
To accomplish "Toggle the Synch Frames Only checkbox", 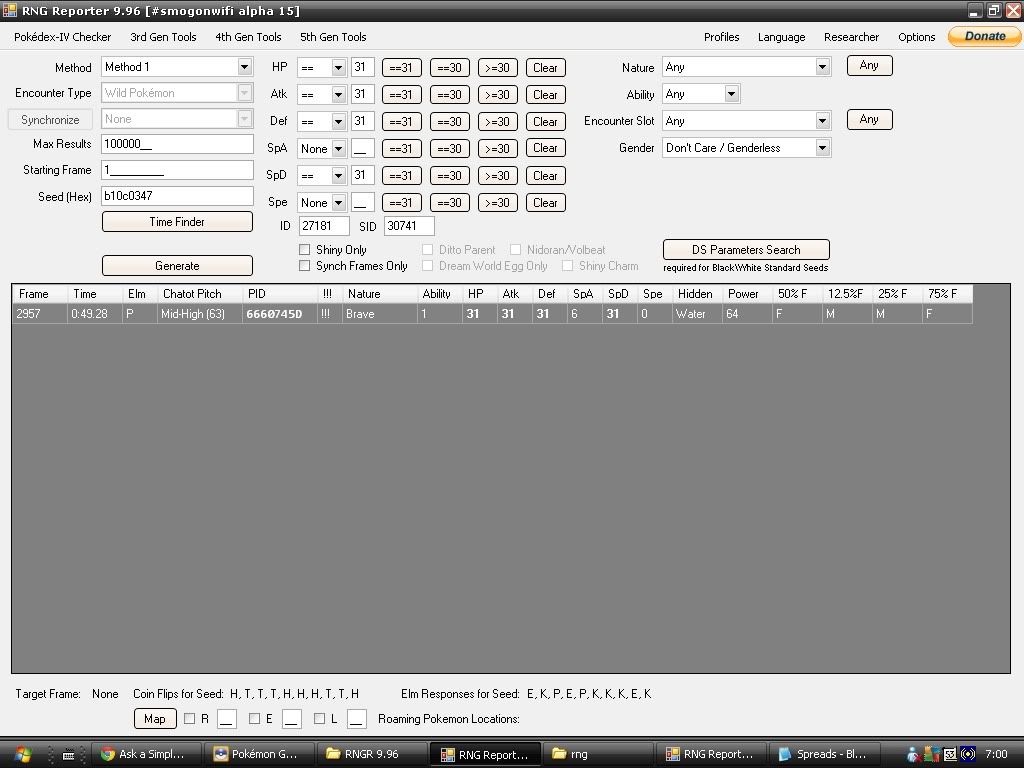I will pyautogui.click(x=305, y=266).
